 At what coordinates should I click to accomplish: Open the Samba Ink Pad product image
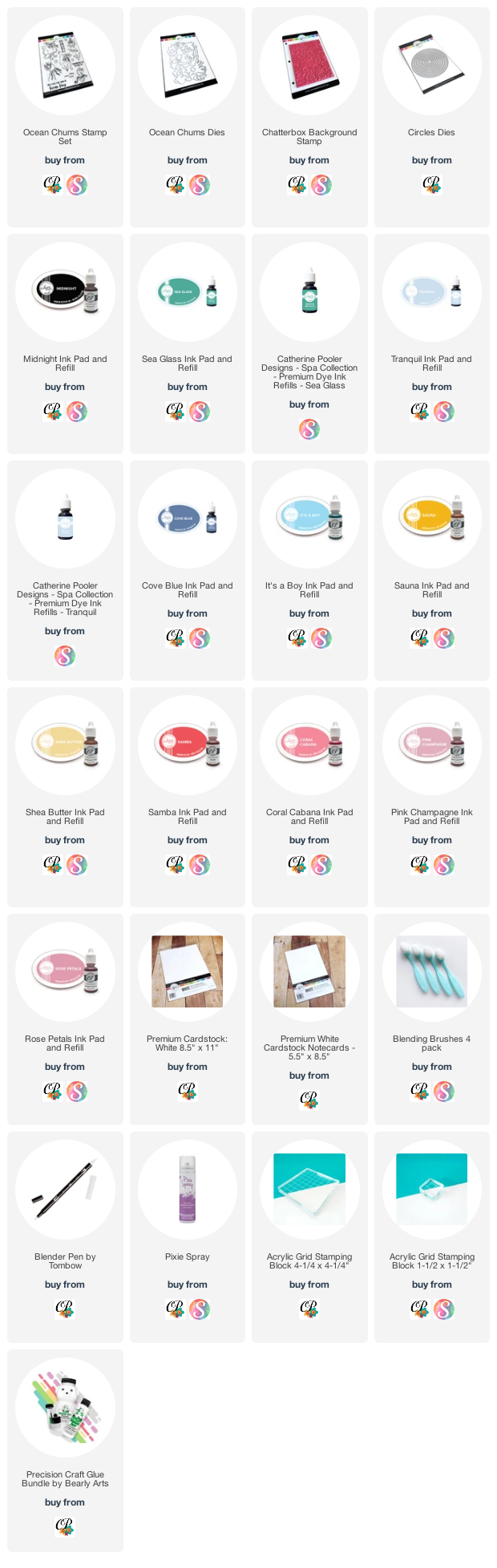(188, 746)
